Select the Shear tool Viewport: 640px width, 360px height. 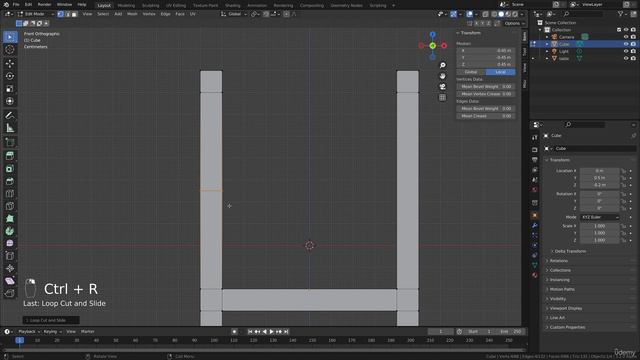[x=10, y=281]
